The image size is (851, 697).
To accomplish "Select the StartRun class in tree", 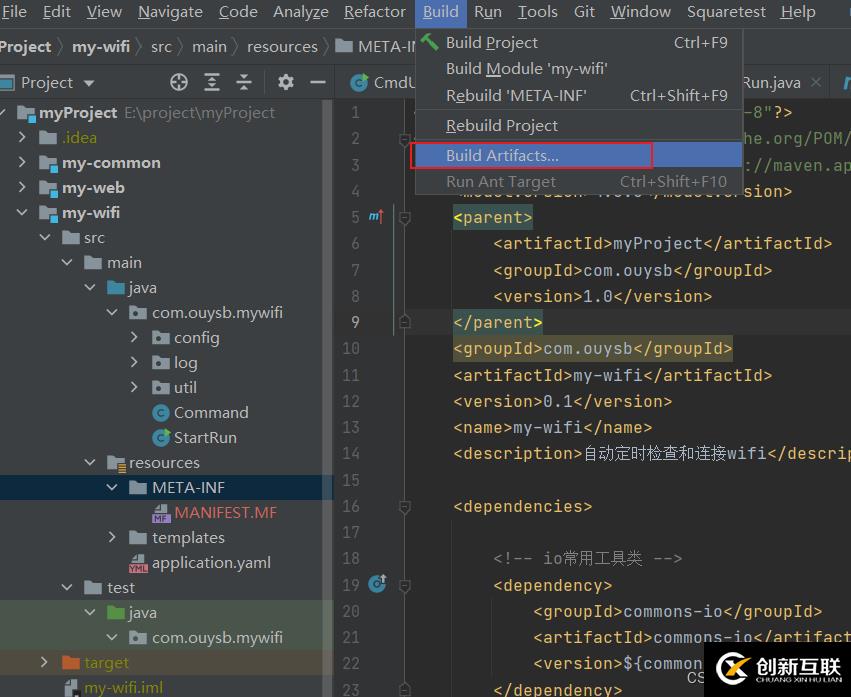I will (x=205, y=437).
